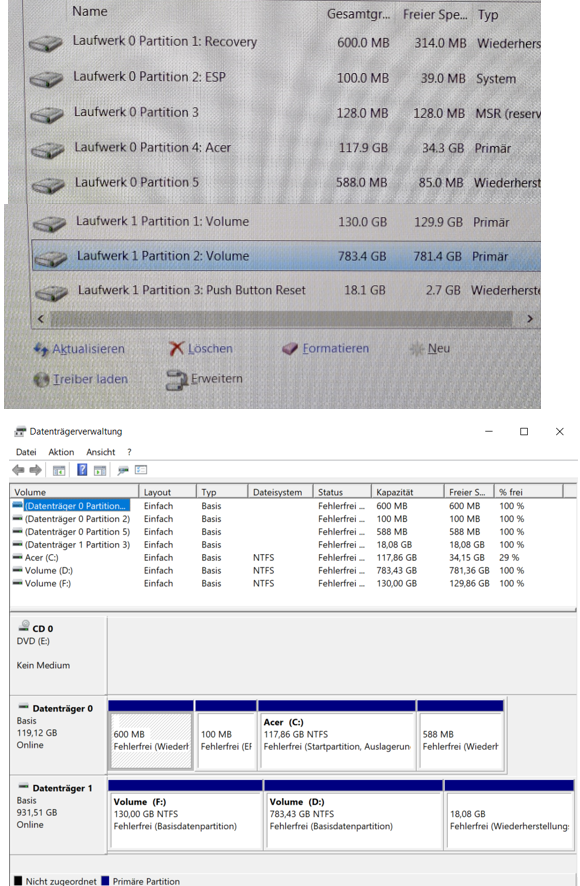Screen dimensions: 580x886
Task: Click the connect drive toolbar icon
Action: click(123, 470)
